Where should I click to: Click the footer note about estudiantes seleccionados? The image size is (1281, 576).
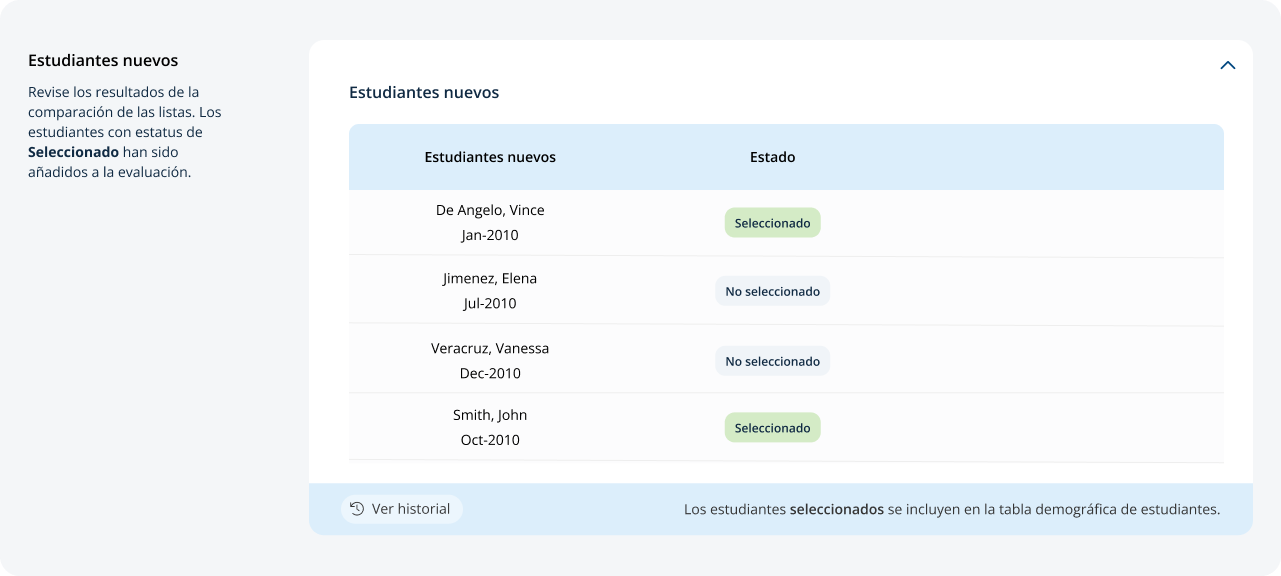[952, 509]
